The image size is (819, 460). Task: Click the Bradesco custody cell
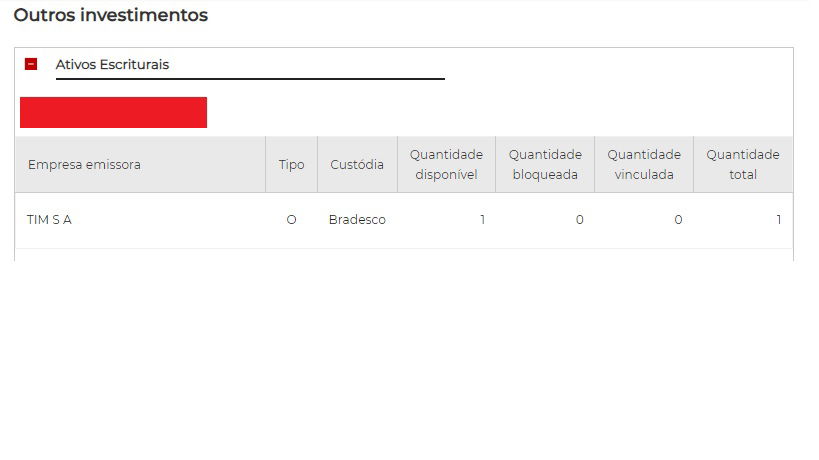(x=357, y=220)
